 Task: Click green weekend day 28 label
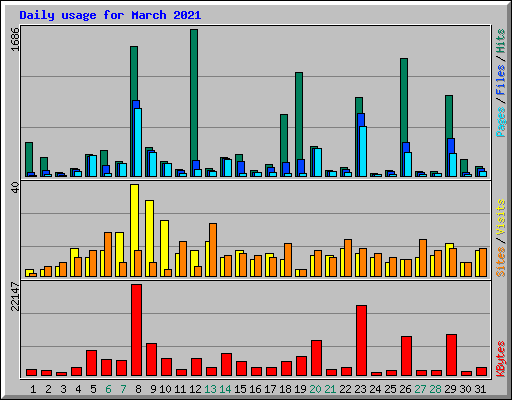435,389
